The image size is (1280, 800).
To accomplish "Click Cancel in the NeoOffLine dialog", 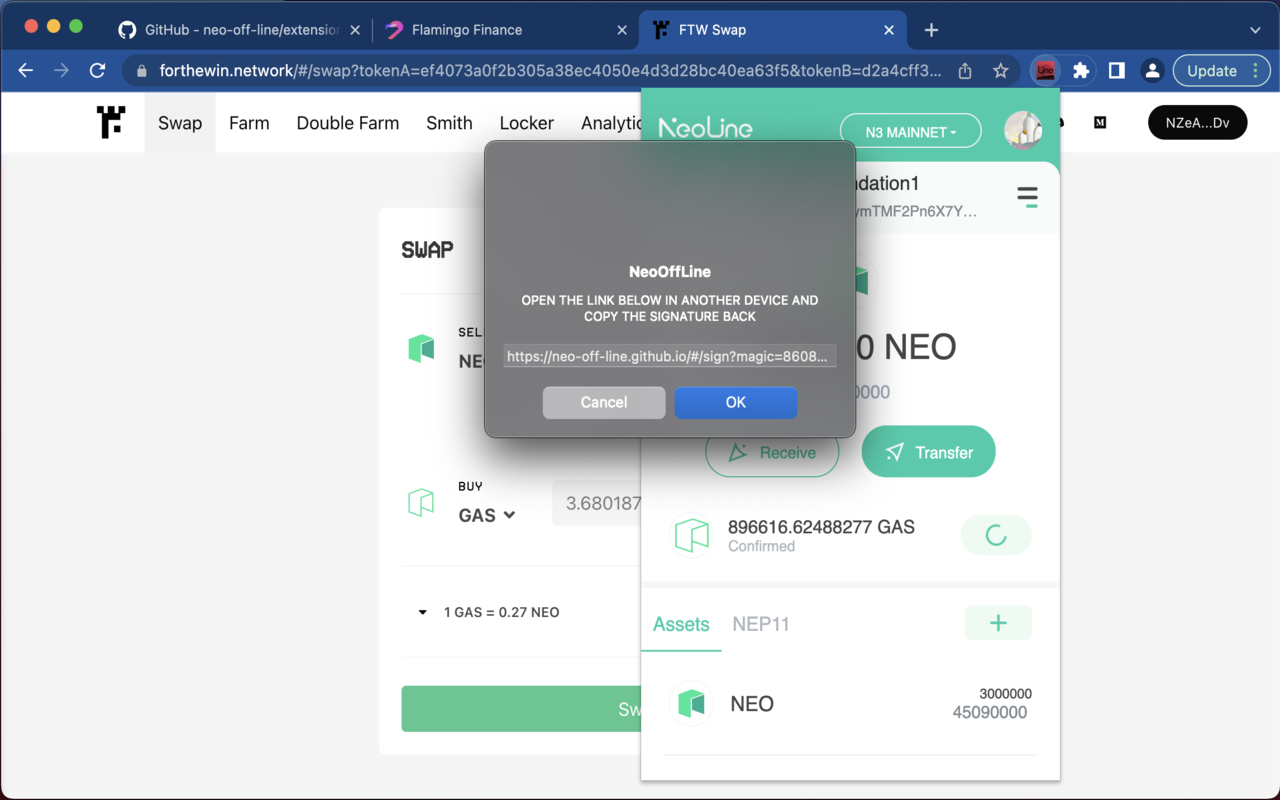I will (604, 402).
